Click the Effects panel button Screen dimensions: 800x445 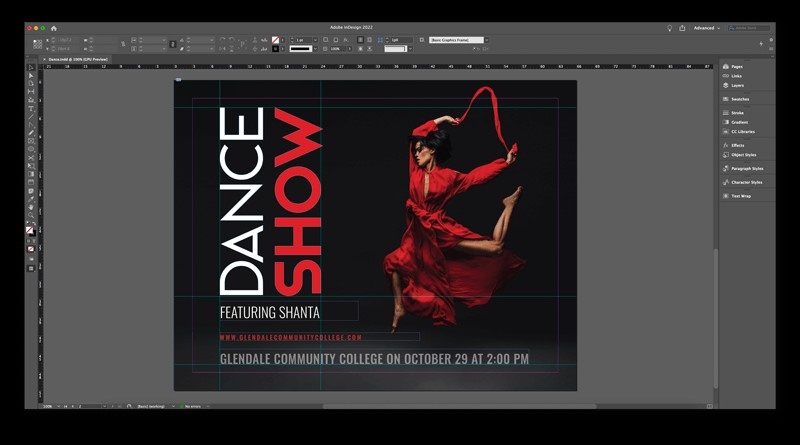[x=737, y=145]
